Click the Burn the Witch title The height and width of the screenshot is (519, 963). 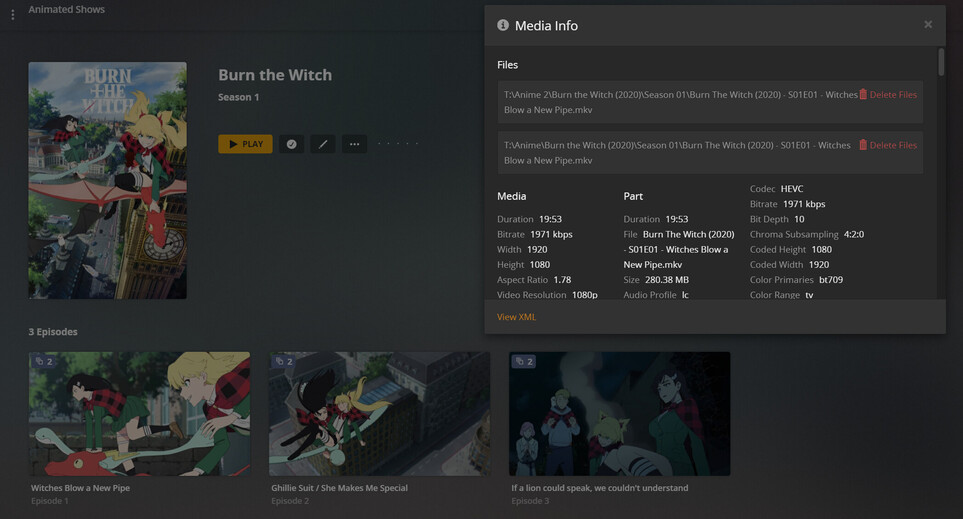[x=275, y=75]
